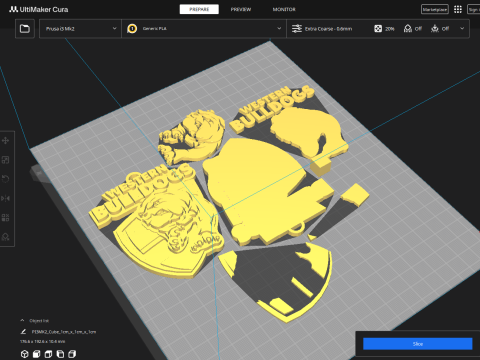Open the Prusa i3 Mk2 printer dropdown
This screenshot has height=360, width=480.
point(80,29)
